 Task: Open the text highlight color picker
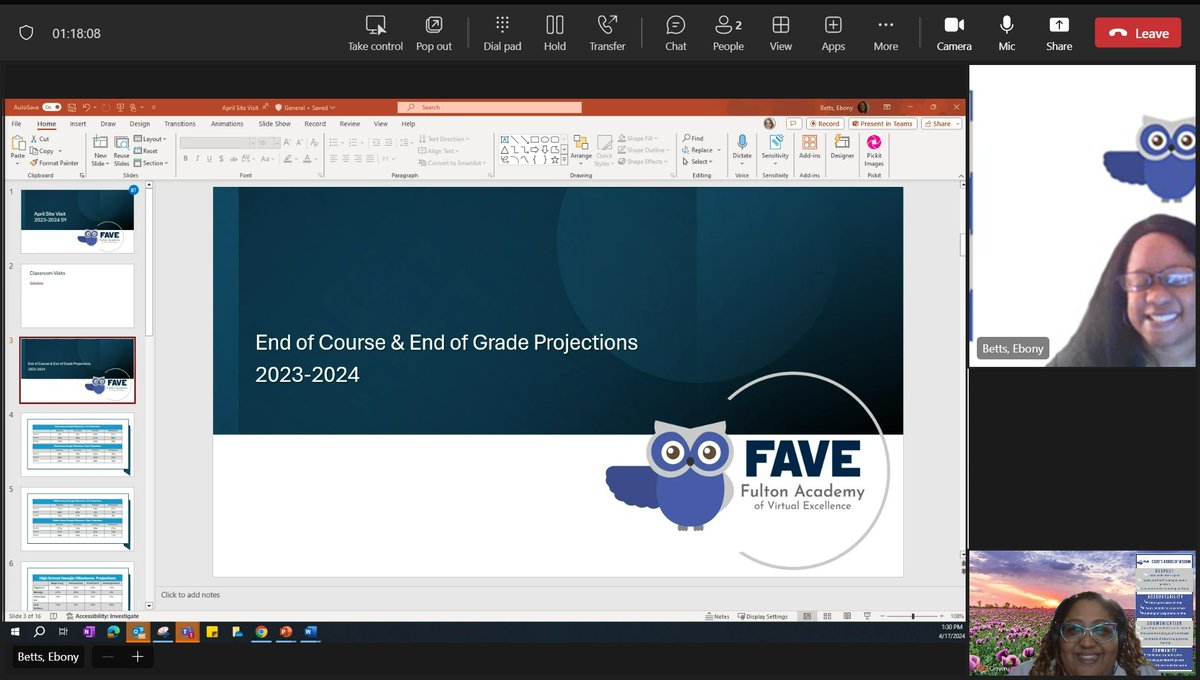pos(290,158)
